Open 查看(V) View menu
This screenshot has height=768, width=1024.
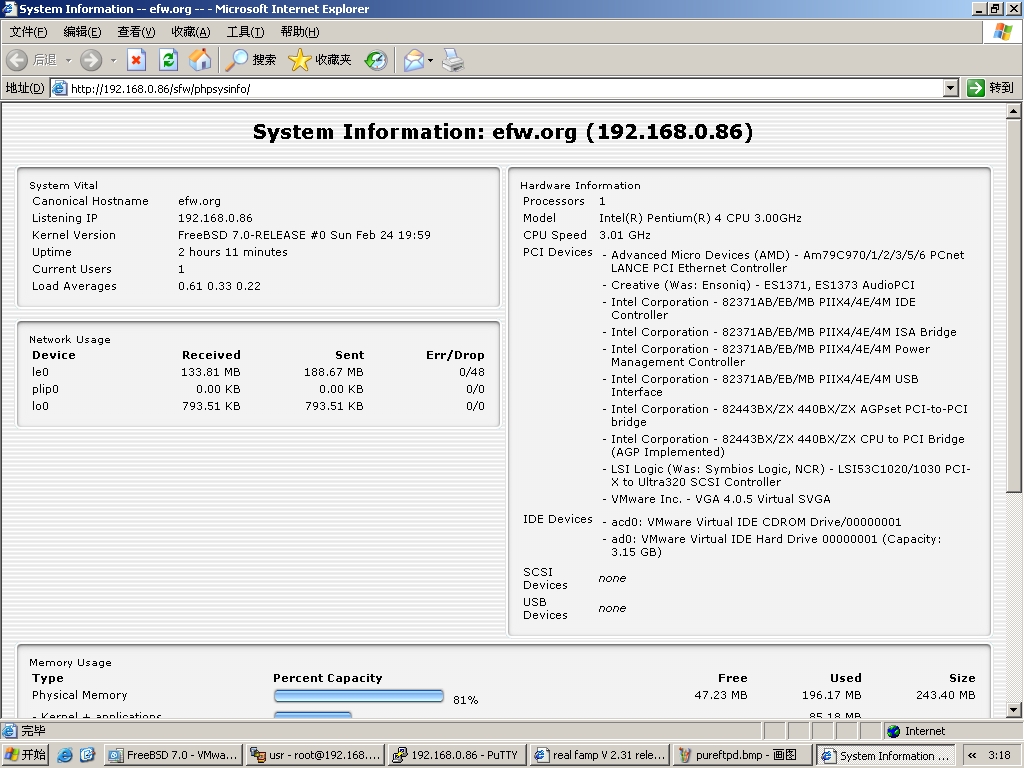[x=136, y=31]
